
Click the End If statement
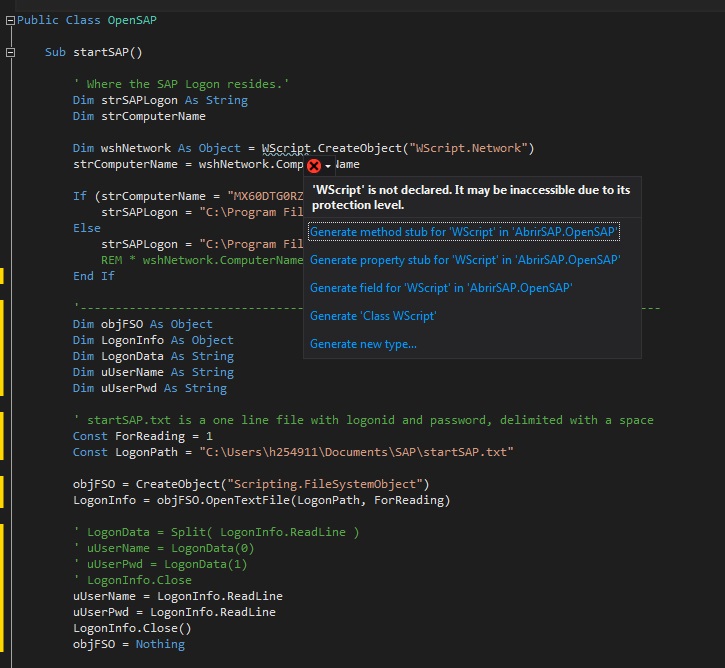pos(93,276)
